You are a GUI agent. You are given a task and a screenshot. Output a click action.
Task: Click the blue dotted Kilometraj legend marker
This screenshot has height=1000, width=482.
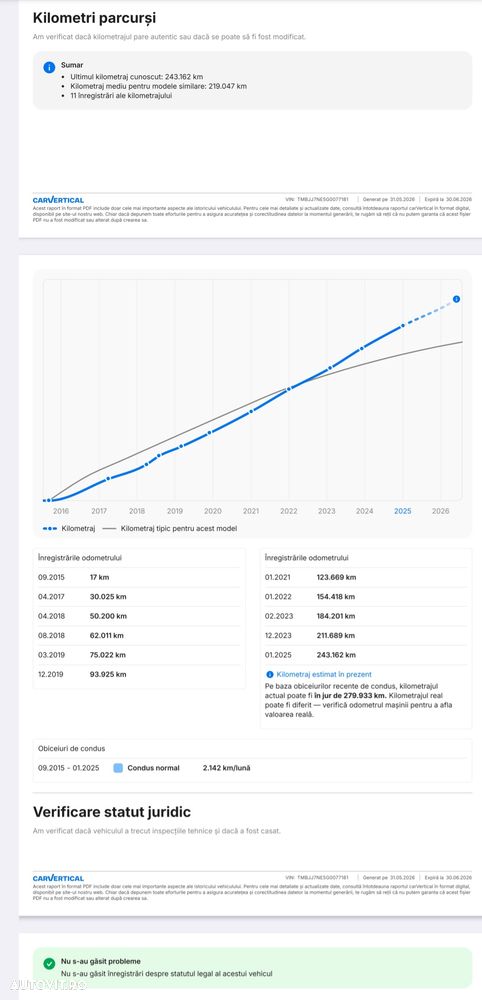coord(50,529)
